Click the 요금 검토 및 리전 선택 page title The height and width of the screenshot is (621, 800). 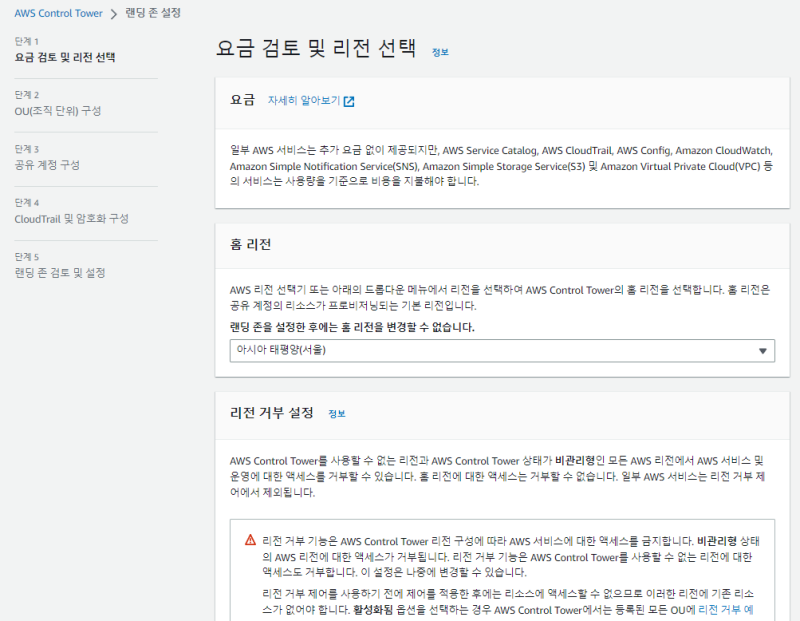[x=318, y=51]
